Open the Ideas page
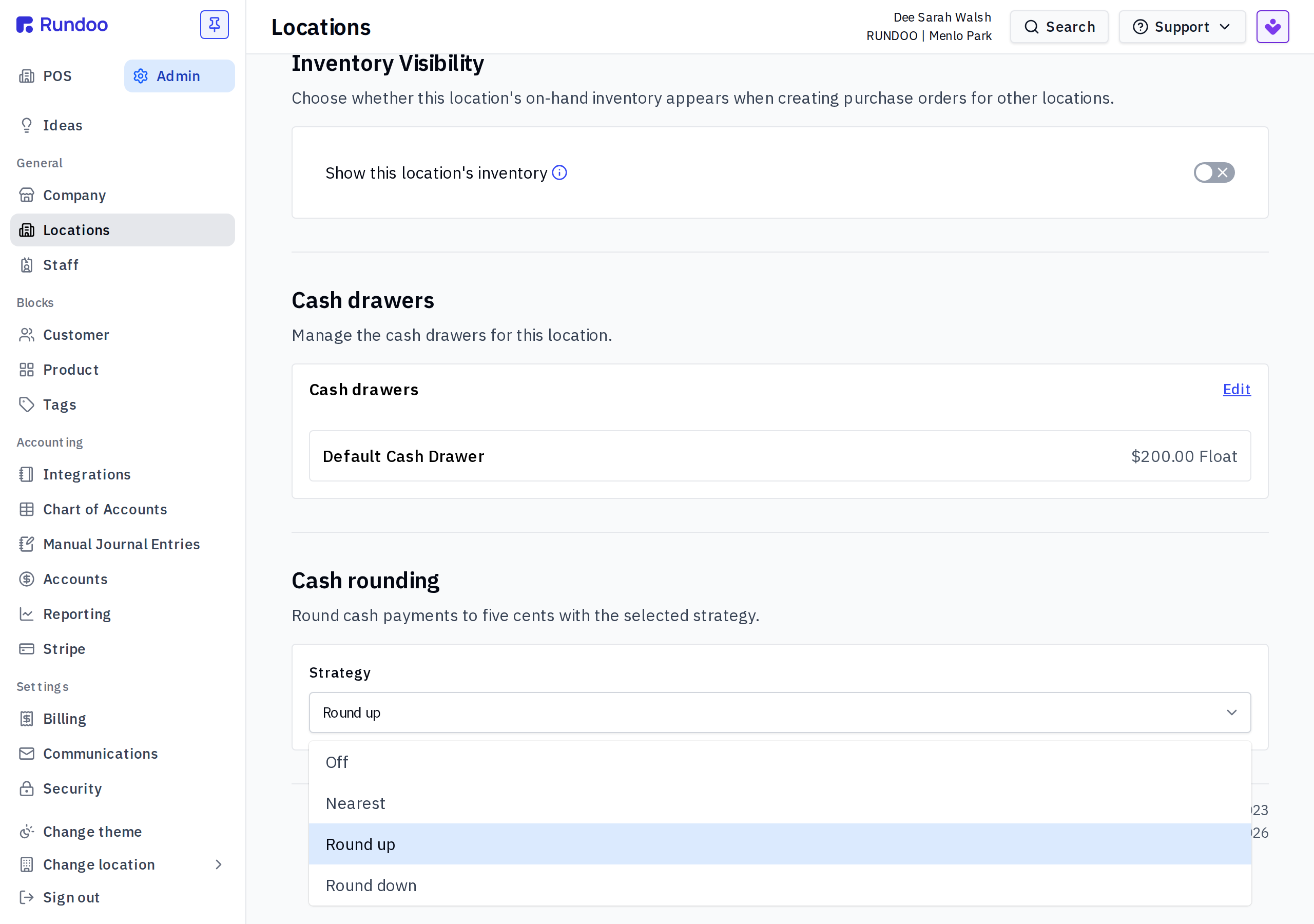This screenshot has width=1314, height=924. (x=123, y=125)
